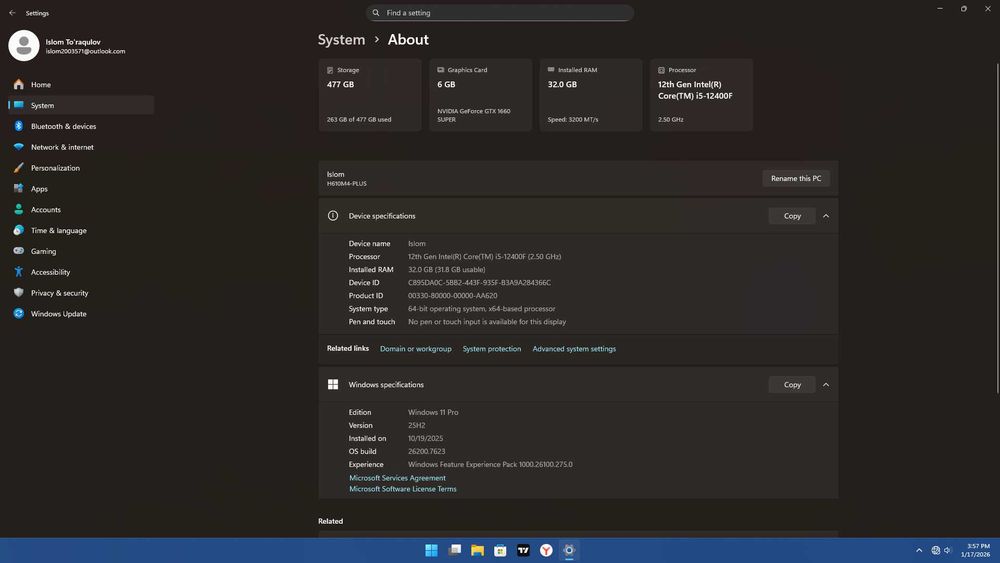Viewport: 1000px width, 563px height.
Task: Click the Windows specifications logo icon
Action: [x=333, y=384]
